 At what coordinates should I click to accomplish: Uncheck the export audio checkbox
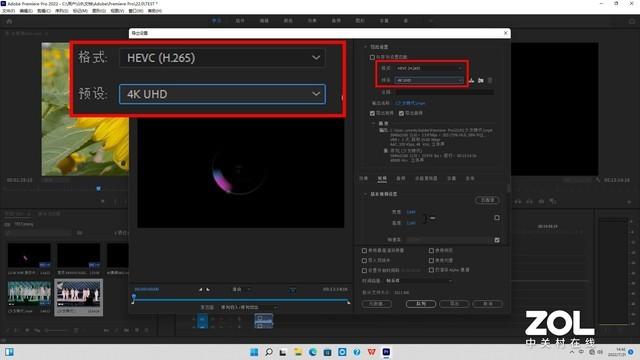(401, 113)
